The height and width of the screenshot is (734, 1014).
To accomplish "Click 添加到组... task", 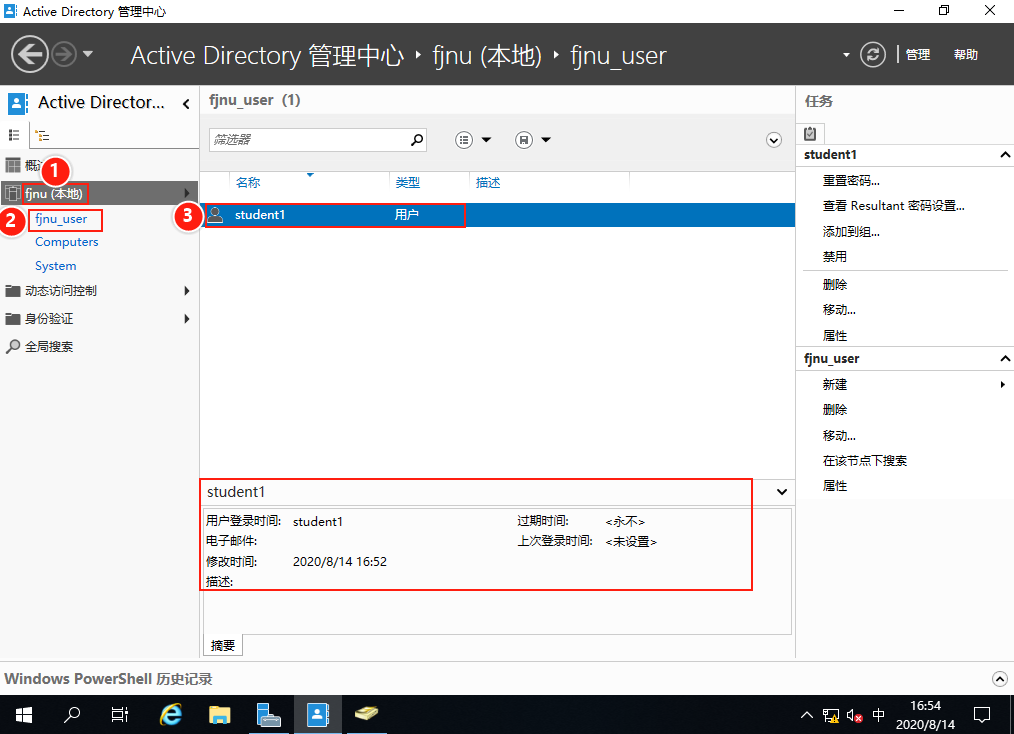I will (x=850, y=232).
